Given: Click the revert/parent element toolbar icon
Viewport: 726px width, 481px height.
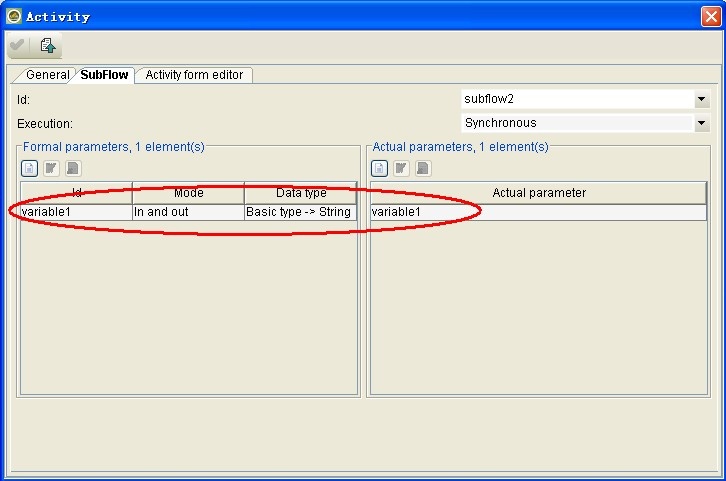Looking at the screenshot, I should [x=48, y=46].
